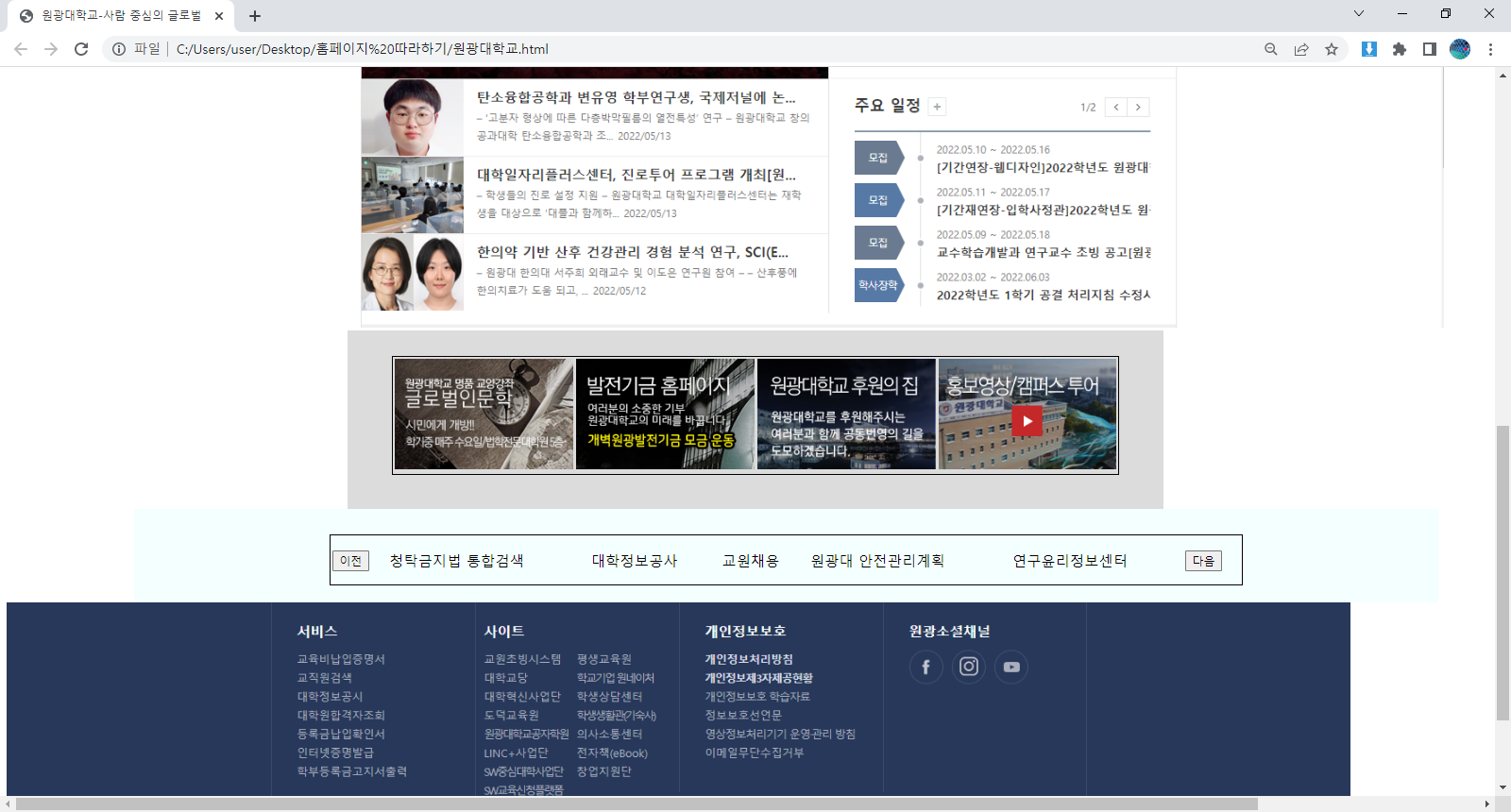Open 교원채용 link

pos(751,561)
